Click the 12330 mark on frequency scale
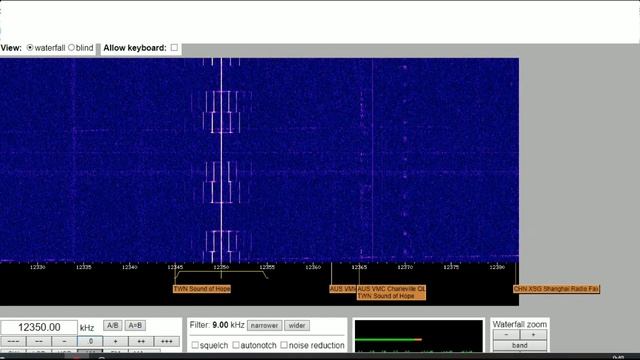The width and height of the screenshot is (640, 360). 38,267
